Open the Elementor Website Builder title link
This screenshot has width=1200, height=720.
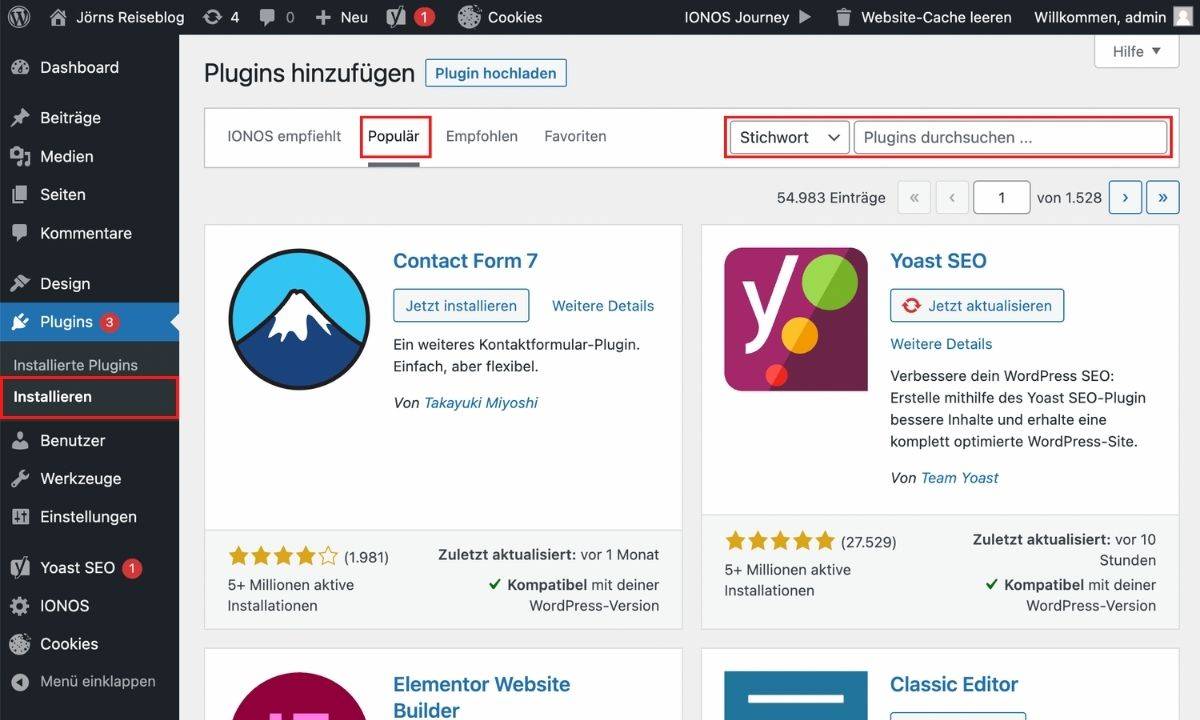point(481,697)
